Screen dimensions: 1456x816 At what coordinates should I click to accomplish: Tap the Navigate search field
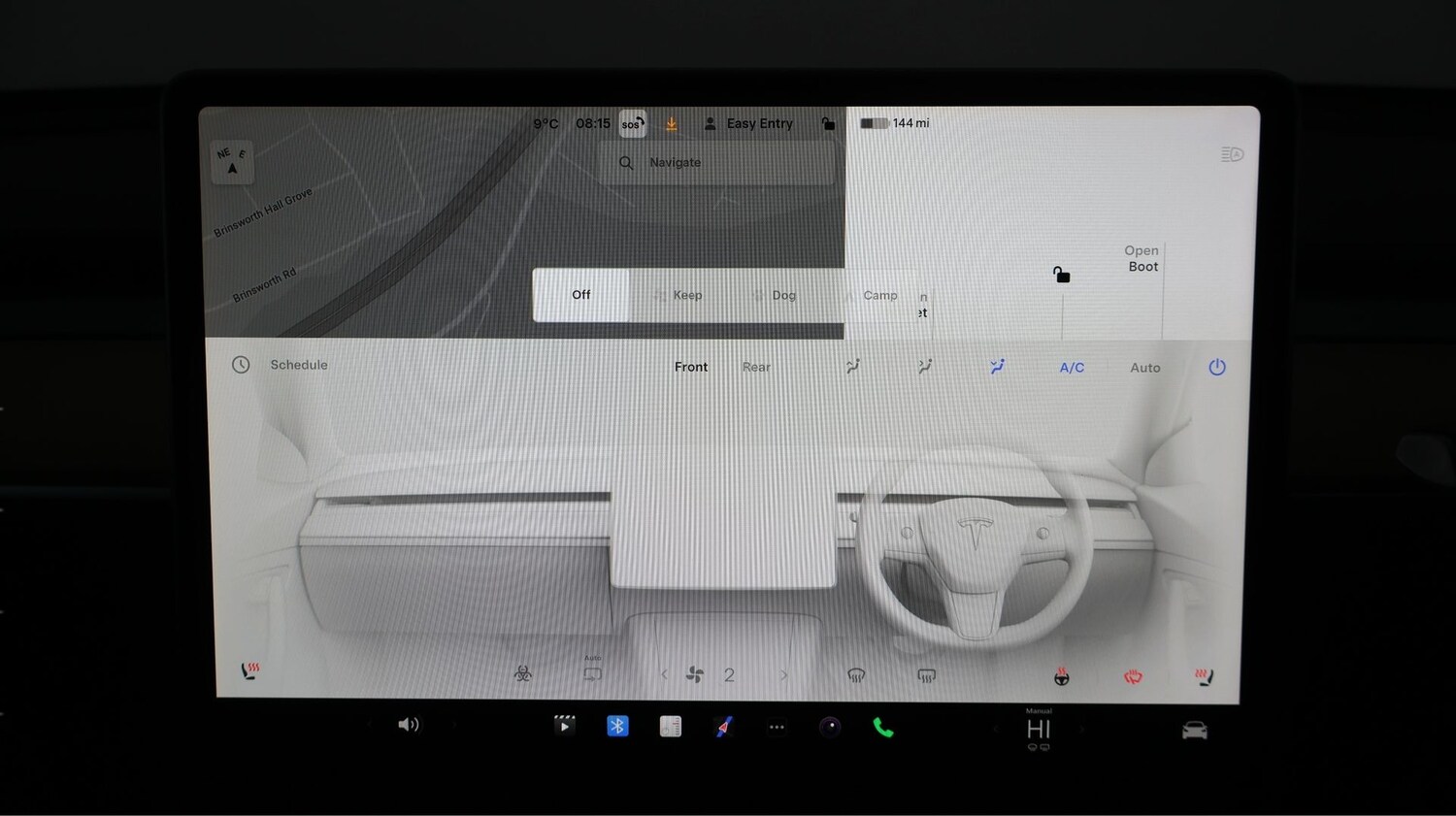point(718,162)
